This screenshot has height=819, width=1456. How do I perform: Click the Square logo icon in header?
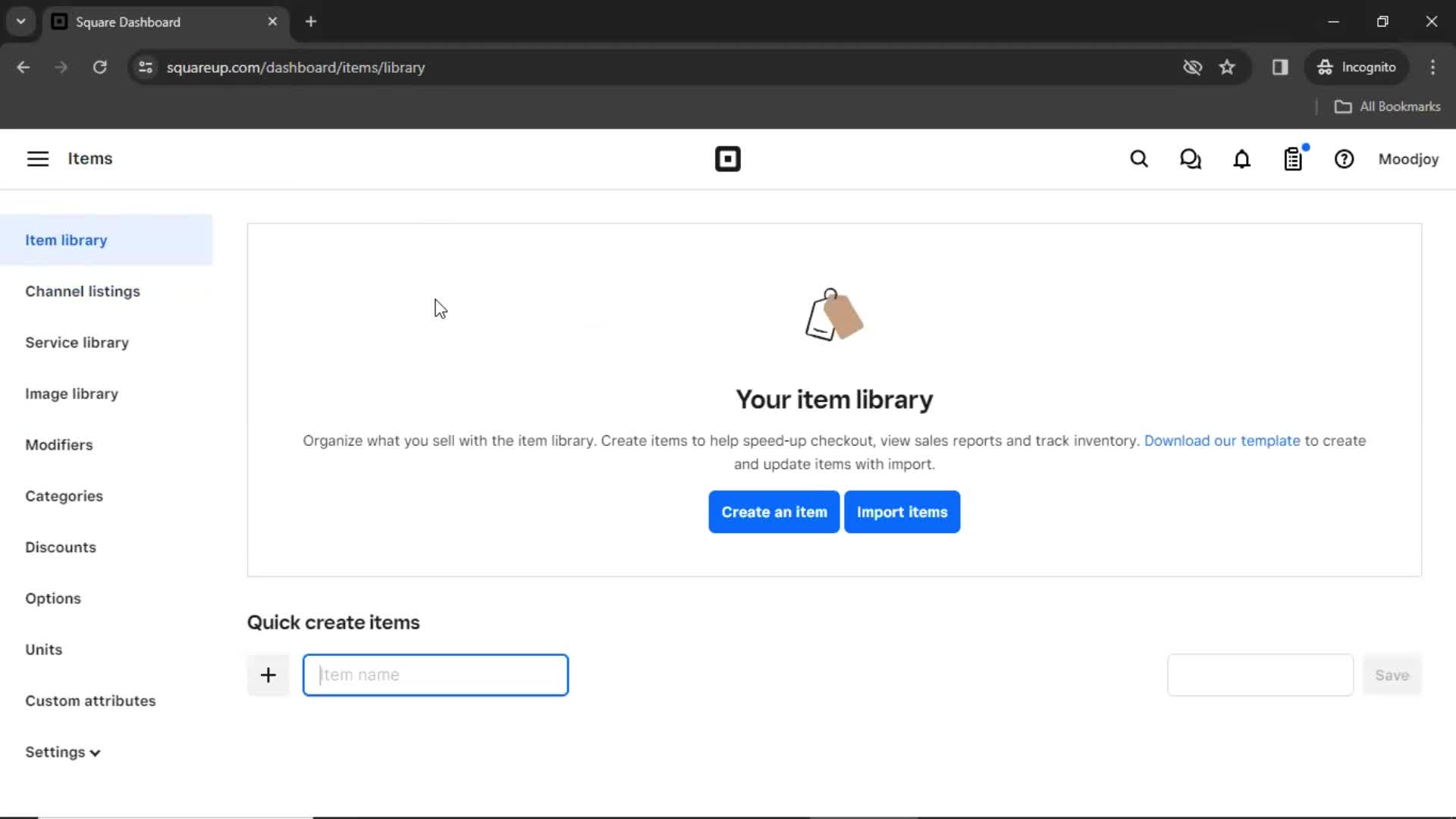(x=727, y=159)
